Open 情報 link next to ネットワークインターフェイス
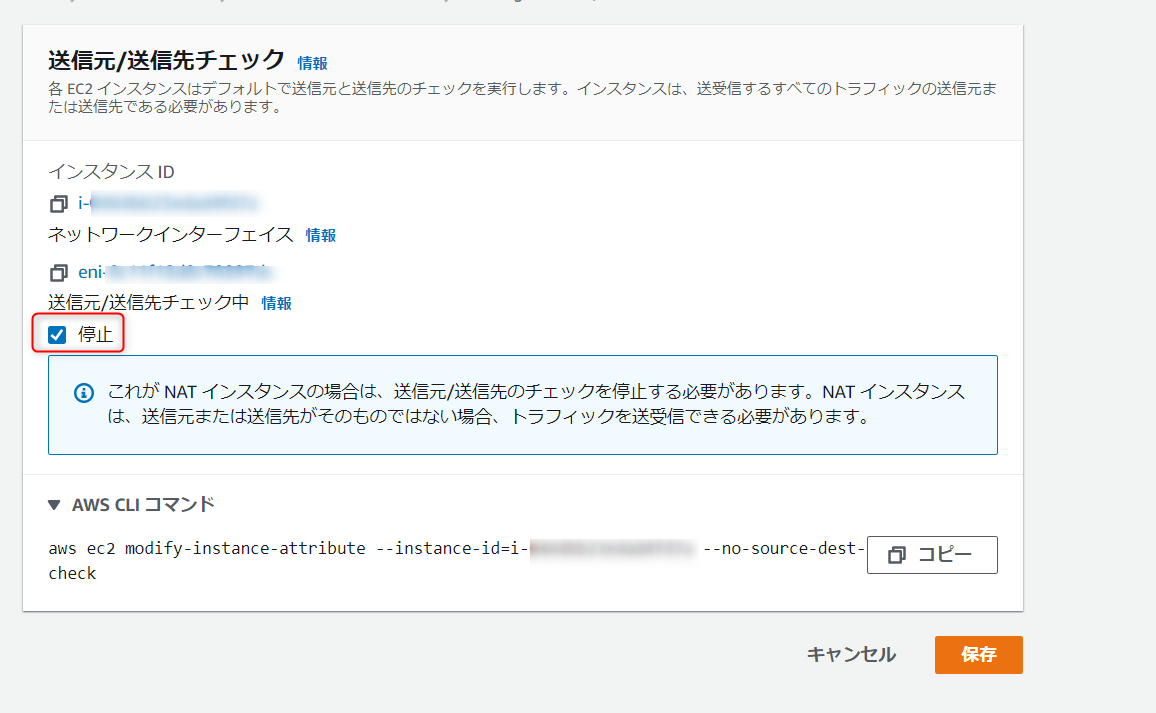Screen dimensions: 1156x713 321,235
